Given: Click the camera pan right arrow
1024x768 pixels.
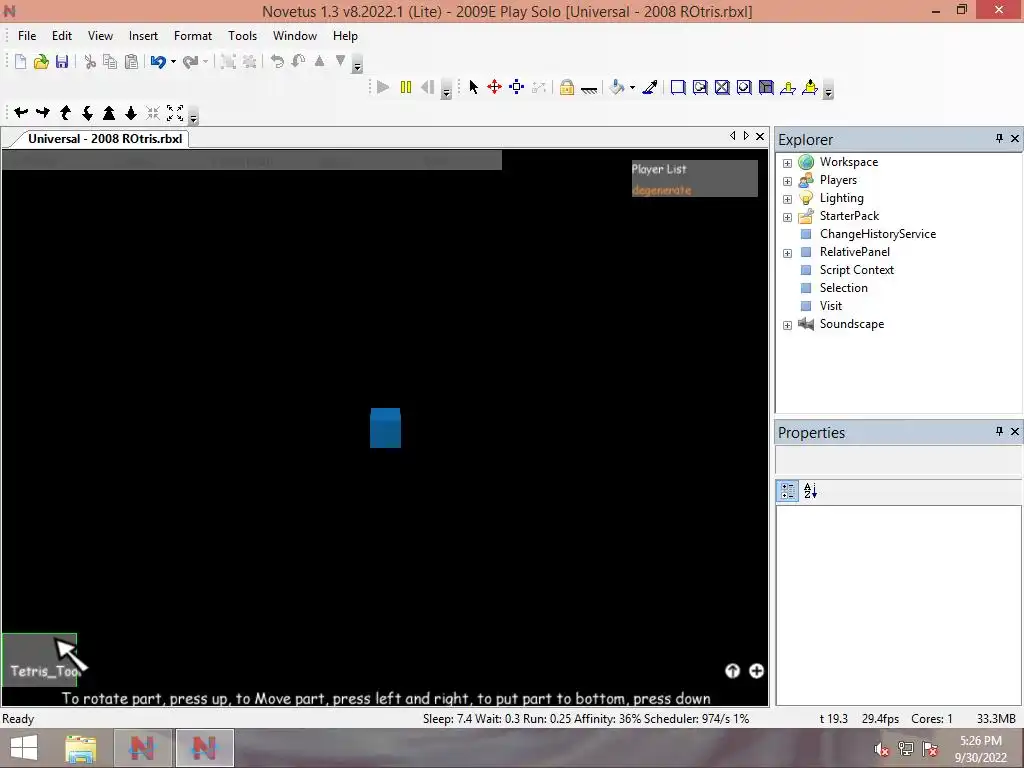Looking at the screenshot, I should click(42, 112).
